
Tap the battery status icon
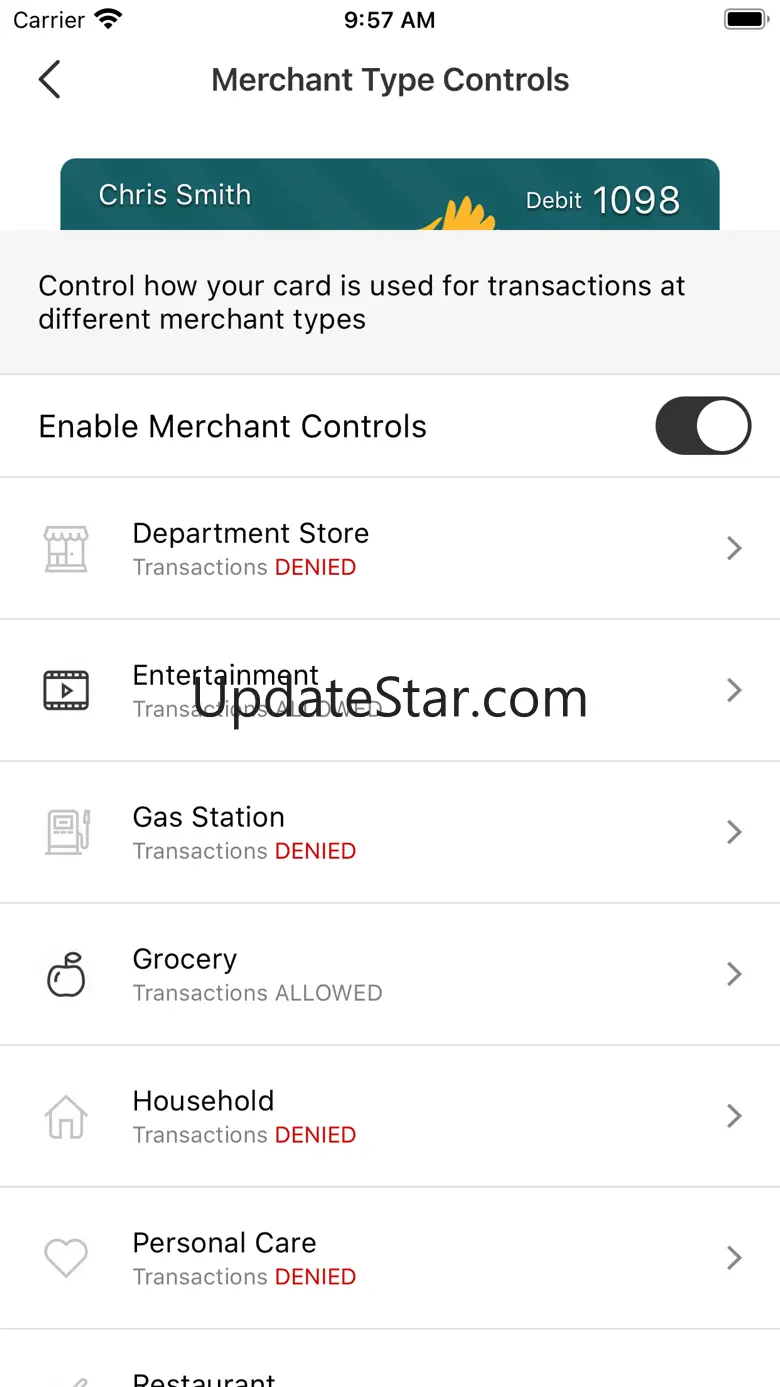(x=744, y=20)
